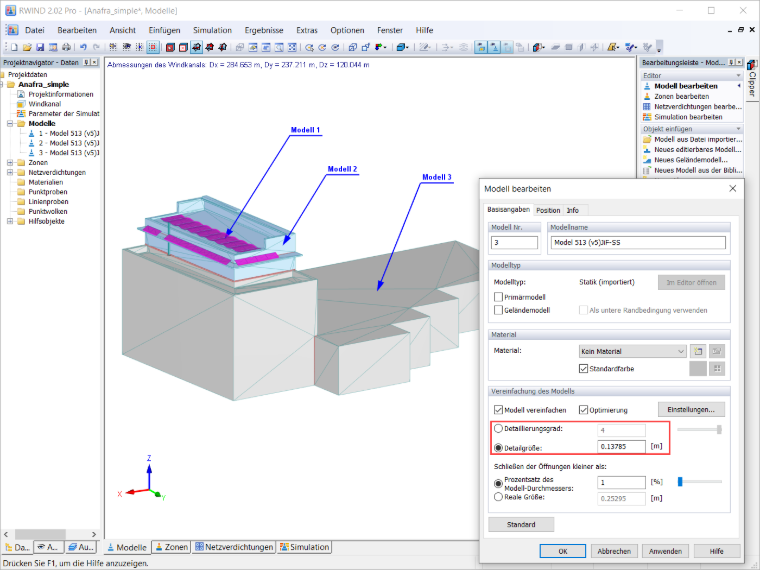Select the Detailgröße radio button
The height and width of the screenshot is (570, 760).
pyautogui.click(x=498, y=448)
